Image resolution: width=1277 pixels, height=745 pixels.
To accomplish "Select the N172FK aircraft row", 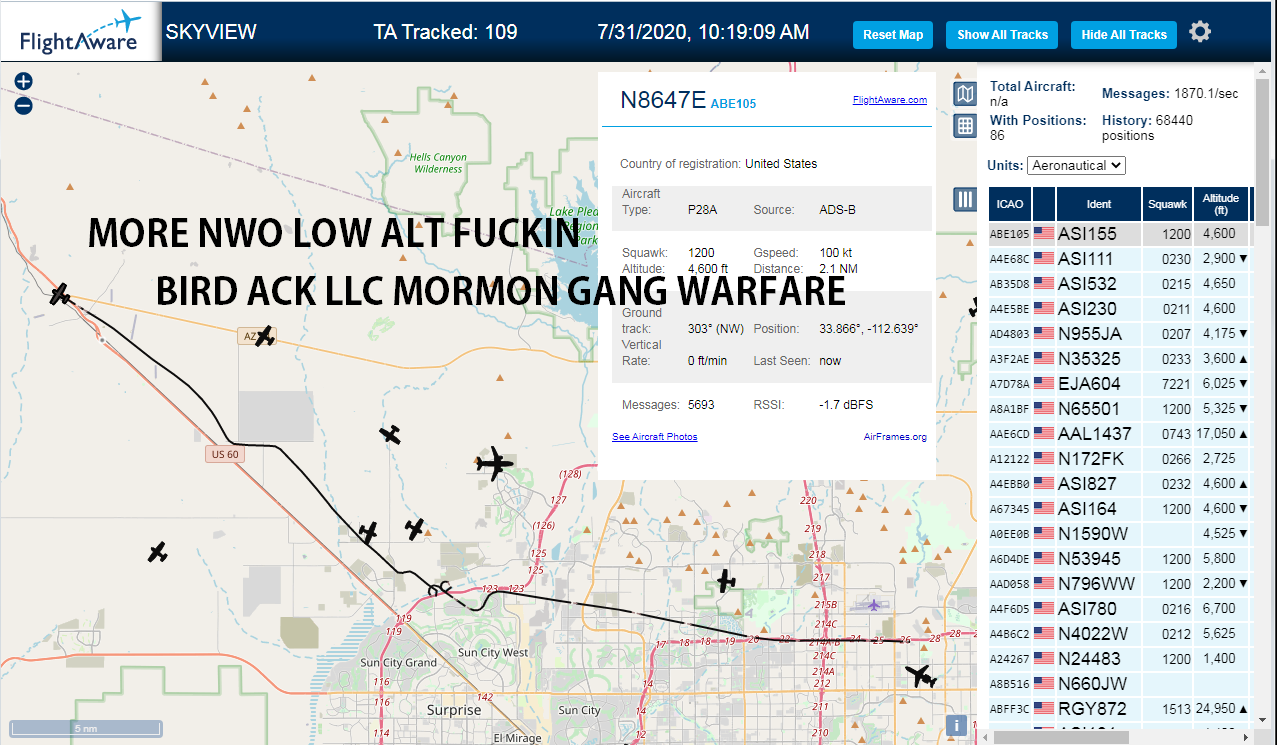I will coord(1119,459).
